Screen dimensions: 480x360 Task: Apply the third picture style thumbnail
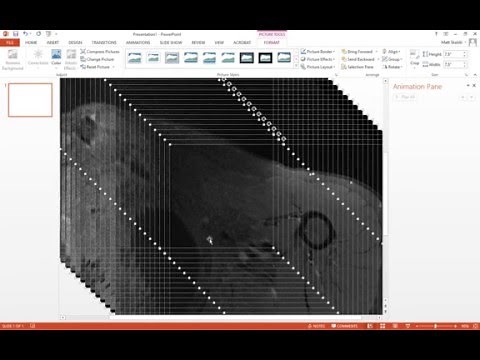pyautogui.click(x=172, y=58)
